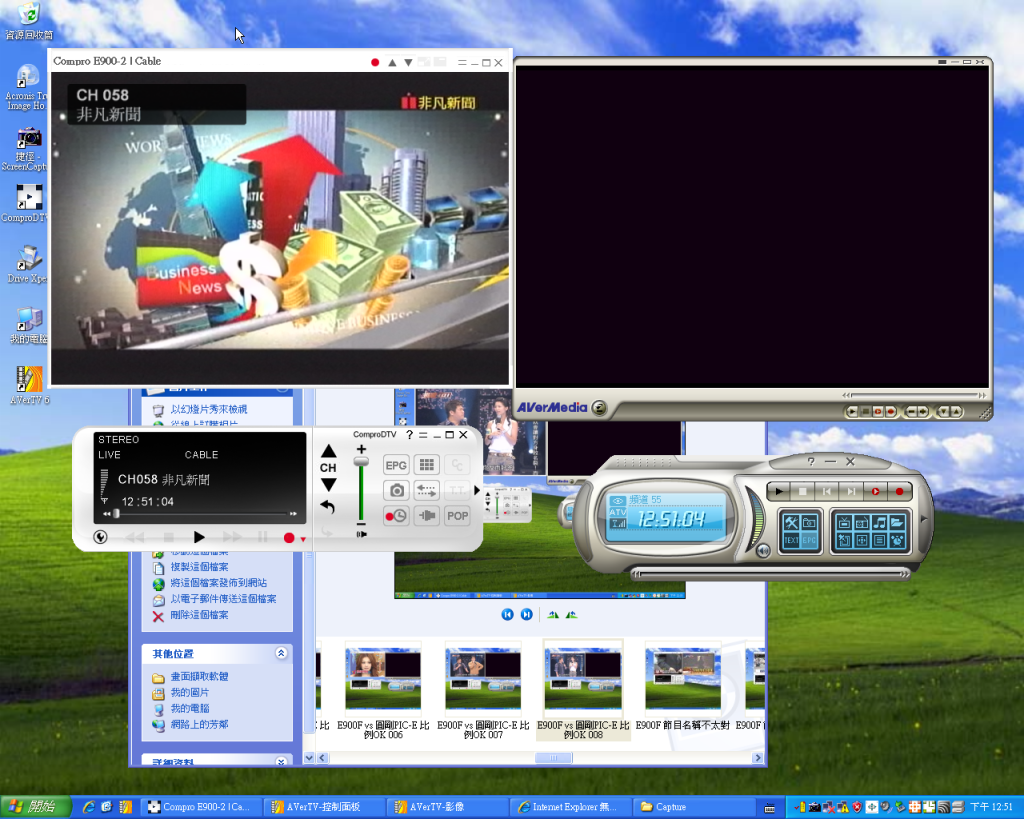The height and width of the screenshot is (819, 1024).
Task: Click AVerTV bottom seek bar
Action: (x=770, y=574)
